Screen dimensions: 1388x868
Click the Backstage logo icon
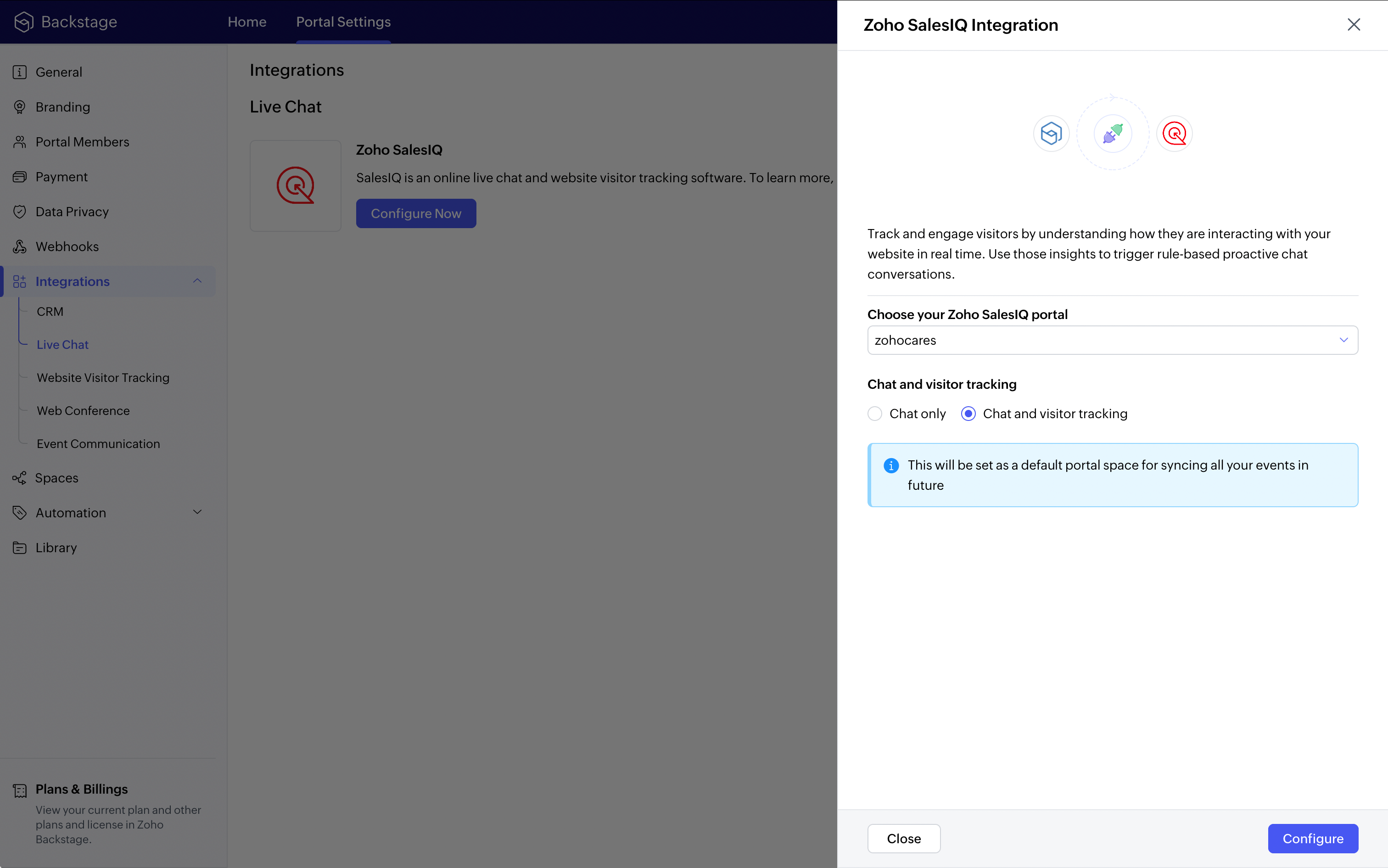(23, 22)
